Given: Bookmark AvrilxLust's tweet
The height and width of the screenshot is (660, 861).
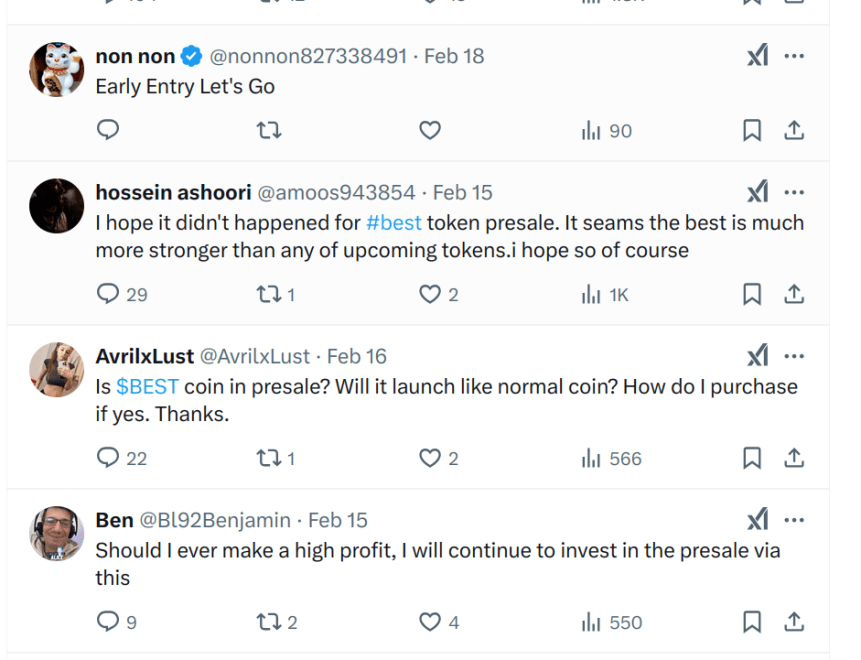Looking at the screenshot, I should [752, 458].
